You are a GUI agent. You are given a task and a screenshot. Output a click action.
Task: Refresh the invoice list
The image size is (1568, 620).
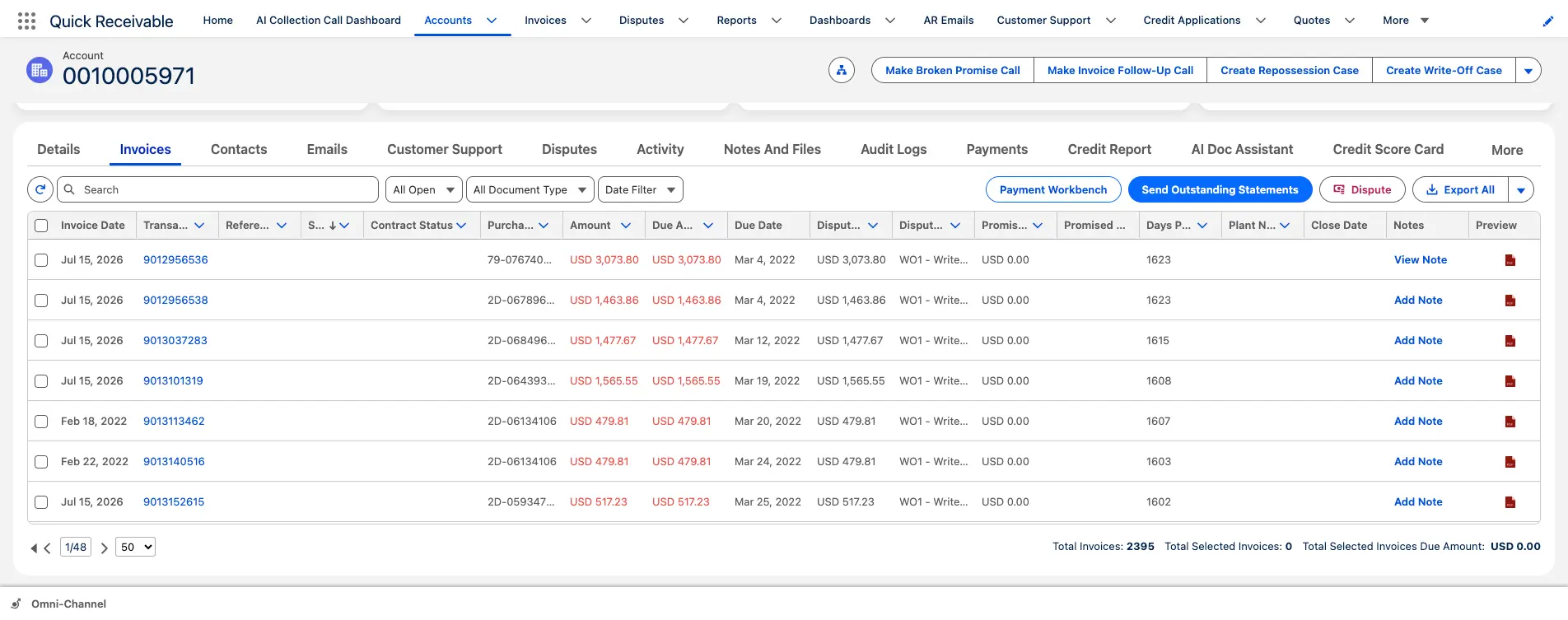point(40,189)
